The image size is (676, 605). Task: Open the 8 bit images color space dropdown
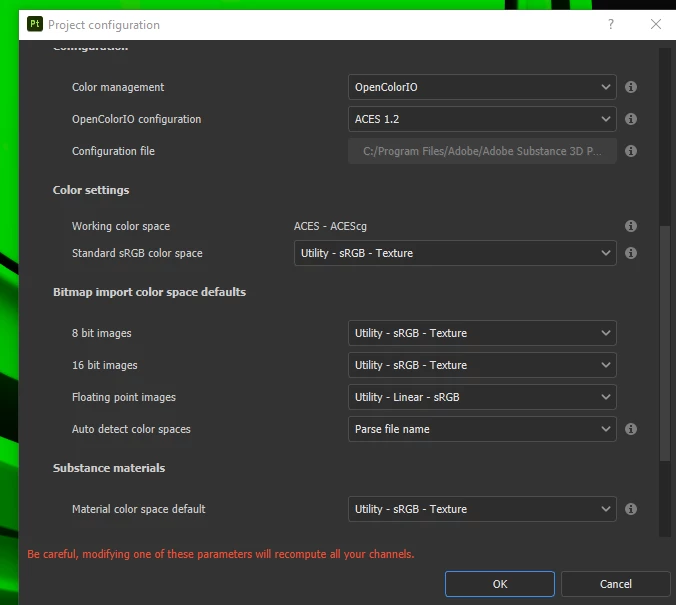(x=482, y=333)
